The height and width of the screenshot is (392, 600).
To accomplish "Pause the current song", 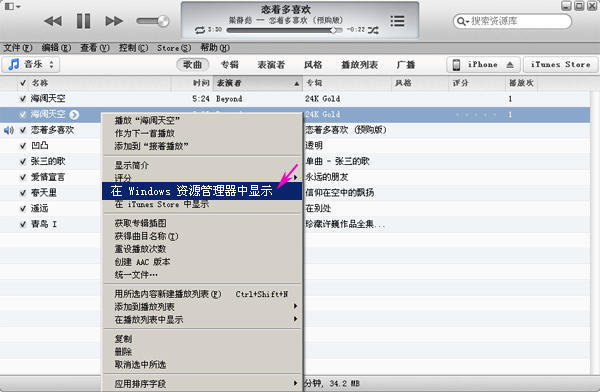I will [83, 21].
